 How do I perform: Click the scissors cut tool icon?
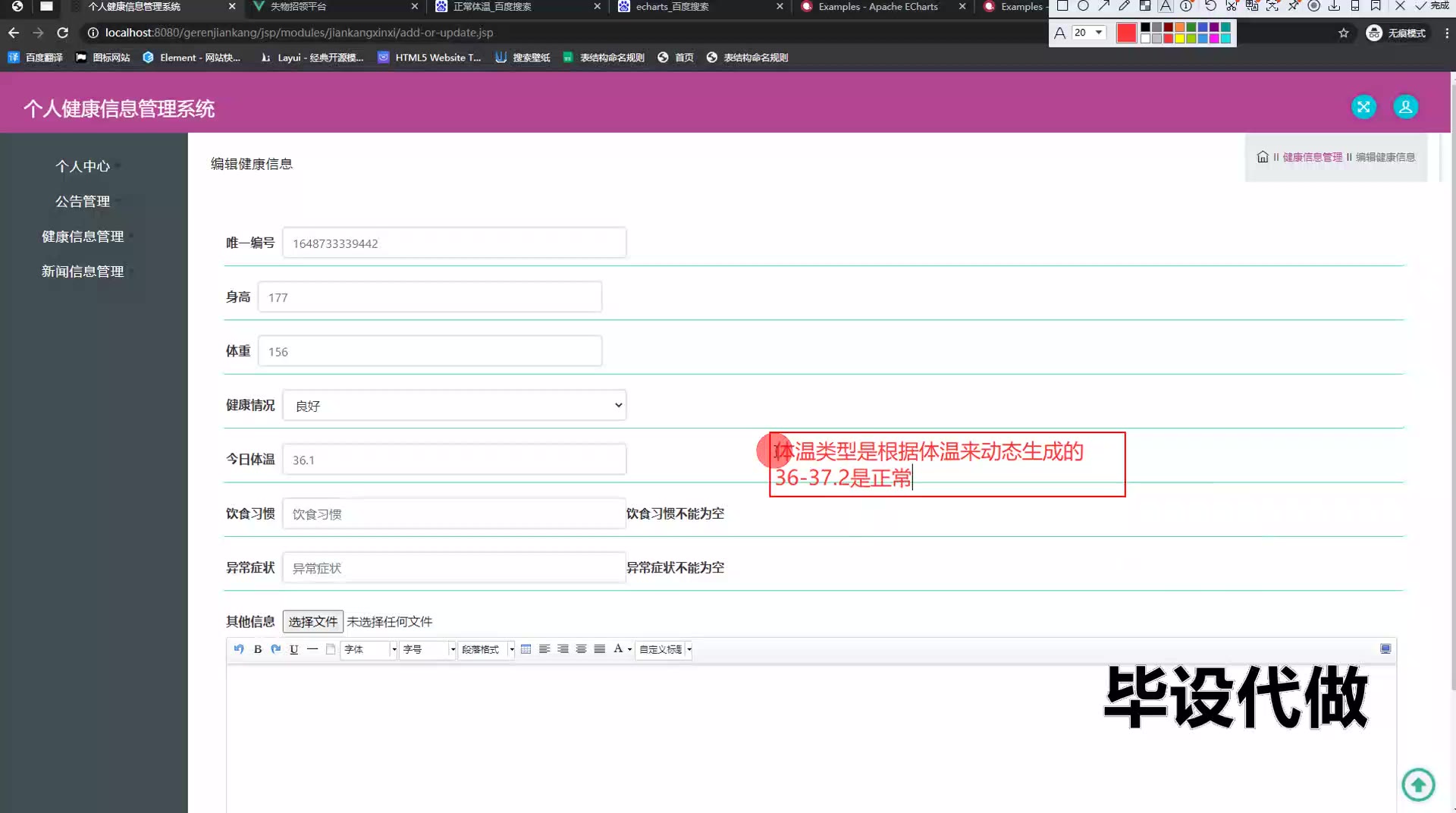tap(1232, 5)
